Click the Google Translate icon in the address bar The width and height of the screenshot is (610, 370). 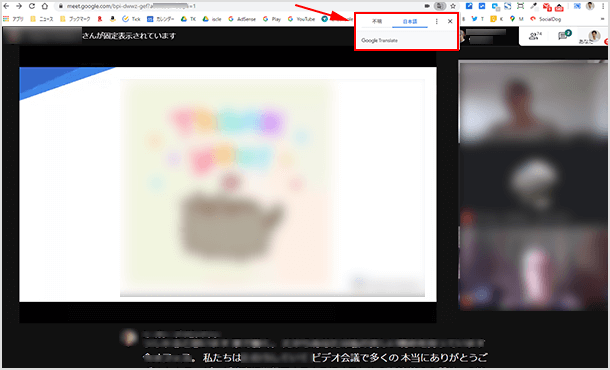pyautogui.click(x=440, y=6)
